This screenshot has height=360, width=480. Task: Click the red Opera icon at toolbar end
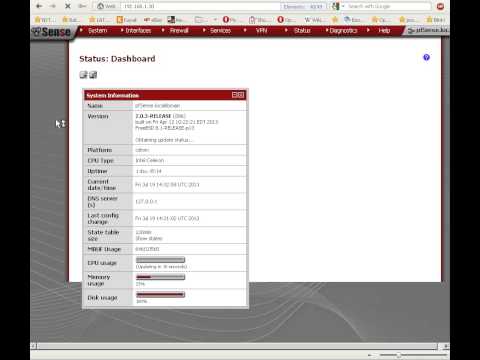pyautogui.click(x=440, y=6)
